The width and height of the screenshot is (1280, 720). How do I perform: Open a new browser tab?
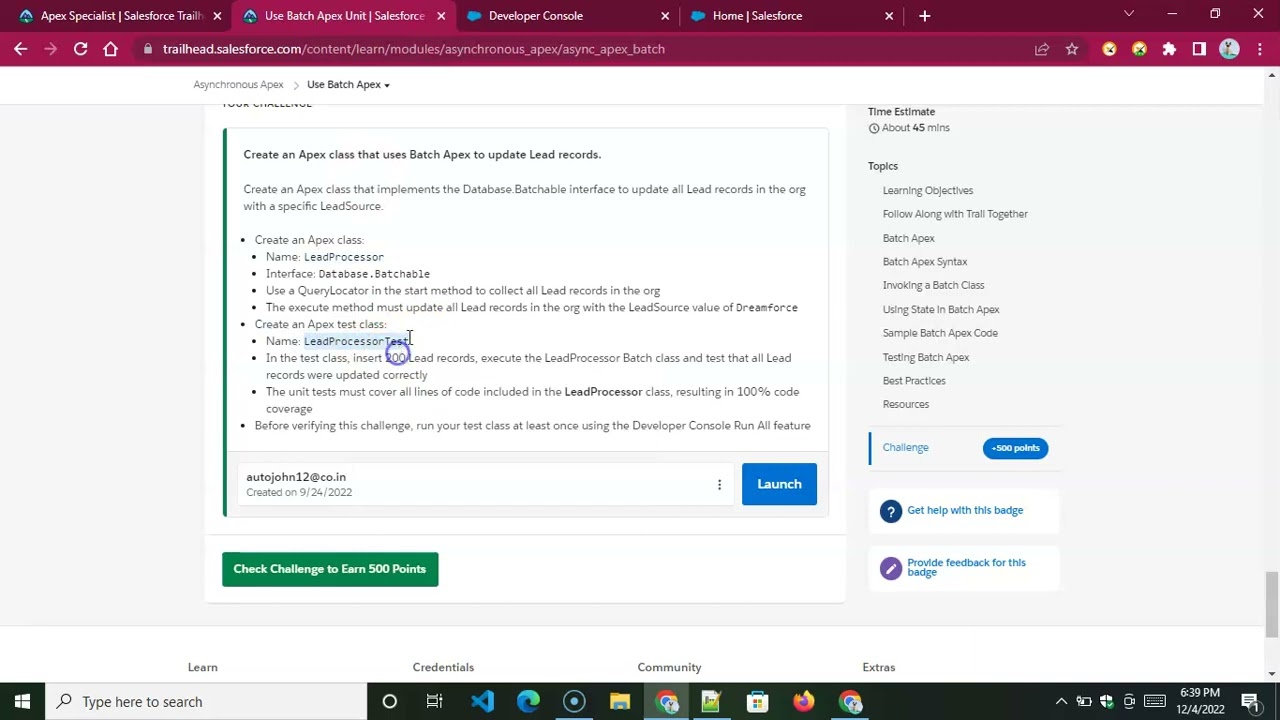coord(924,16)
